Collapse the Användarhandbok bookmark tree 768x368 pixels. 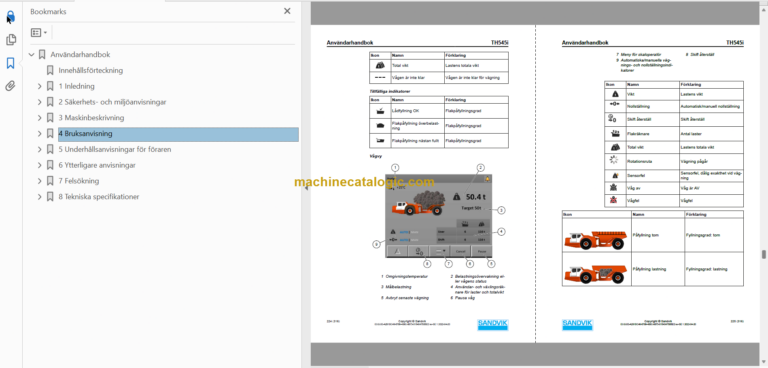(x=32, y=54)
